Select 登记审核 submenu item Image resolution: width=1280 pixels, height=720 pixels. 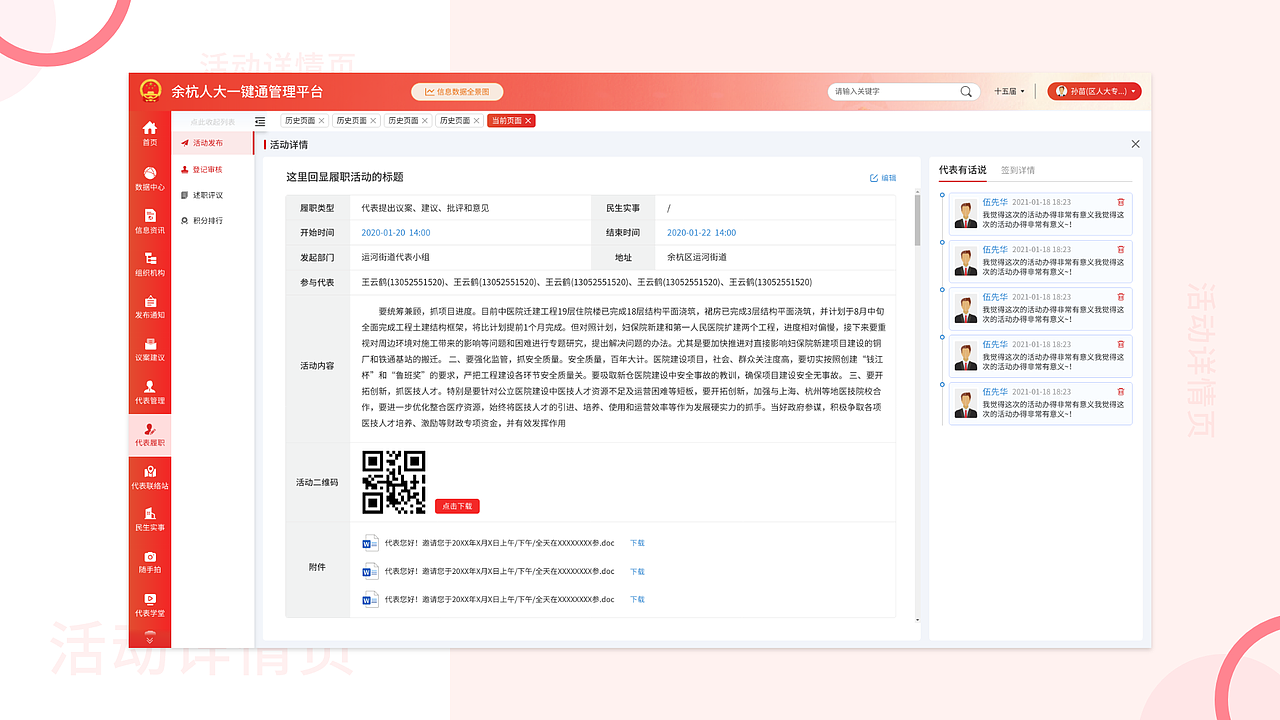(201, 170)
